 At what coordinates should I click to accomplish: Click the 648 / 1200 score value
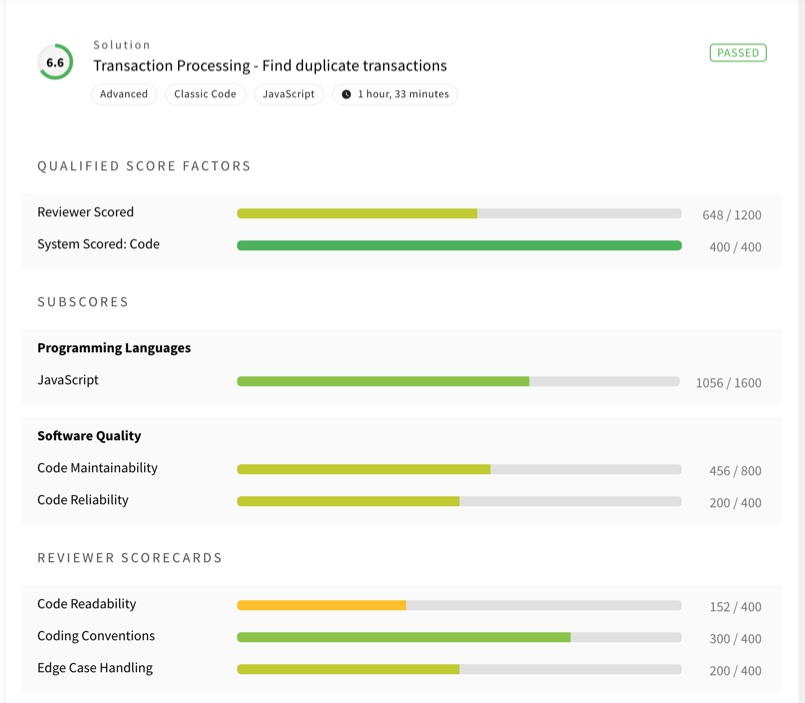[732, 215]
